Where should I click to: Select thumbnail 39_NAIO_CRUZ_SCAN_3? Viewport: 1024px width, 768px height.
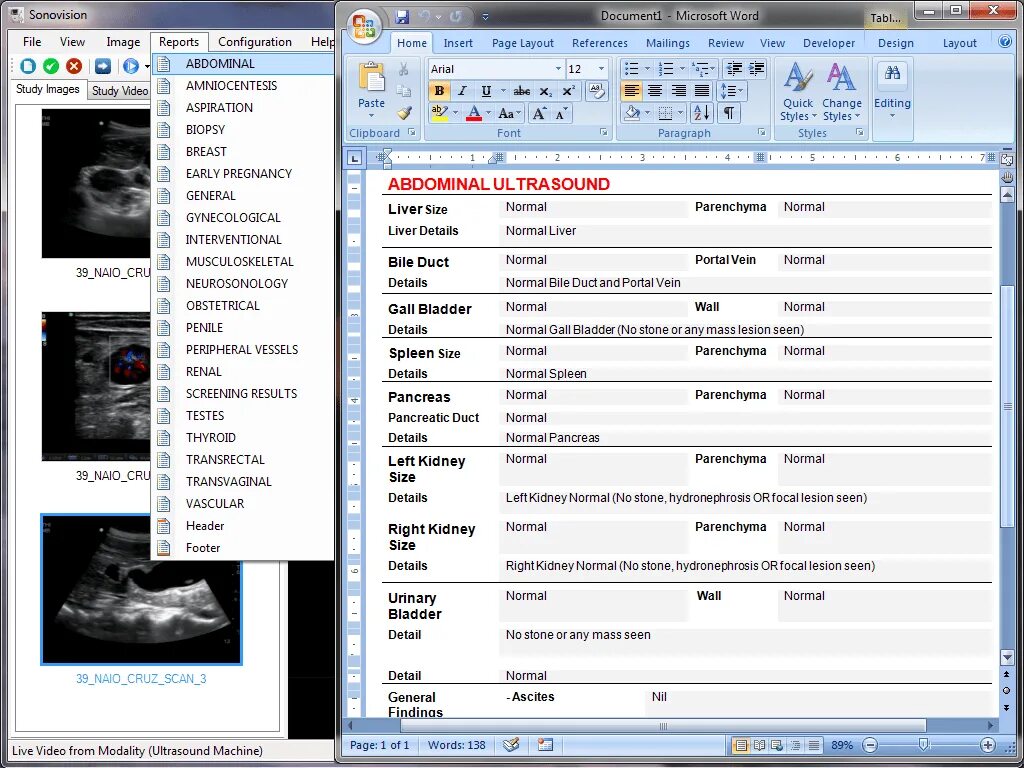coord(141,589)
